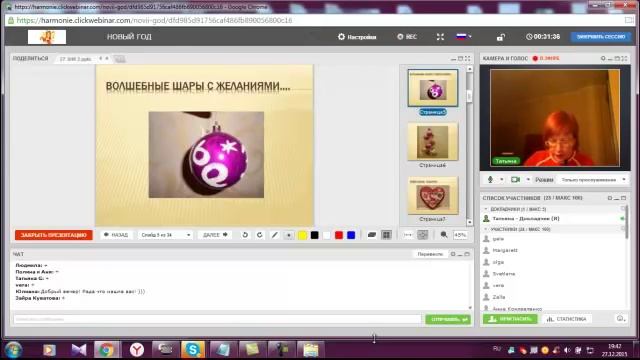Screen dimensions: 640x360
Task: Choose the brush size dot tool
Action: tap(289, 235)
